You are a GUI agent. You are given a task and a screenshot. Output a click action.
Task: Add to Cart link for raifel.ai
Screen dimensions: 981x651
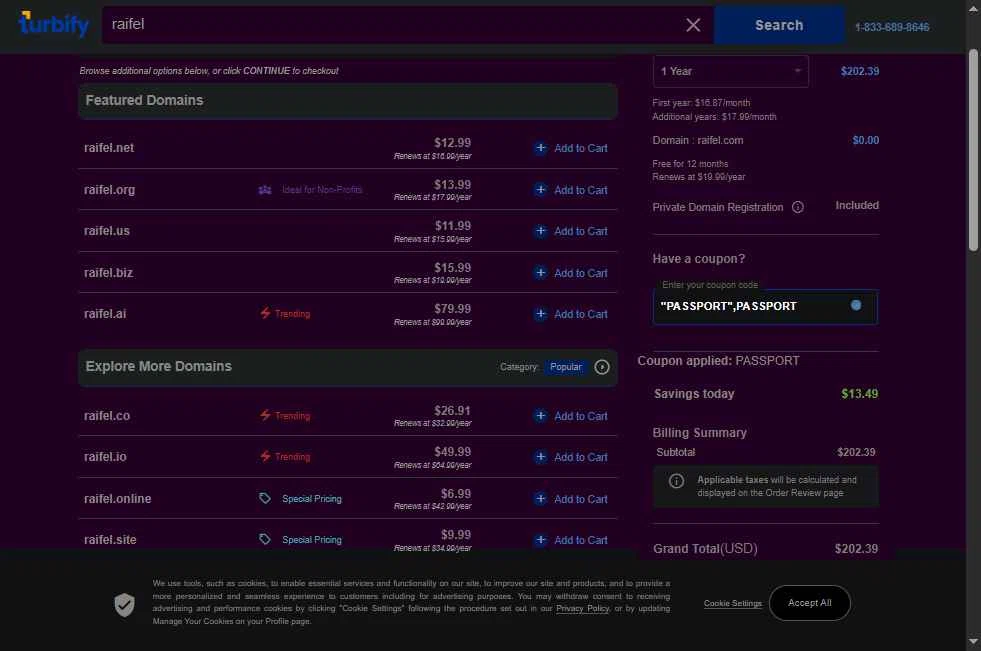(581, 315)
